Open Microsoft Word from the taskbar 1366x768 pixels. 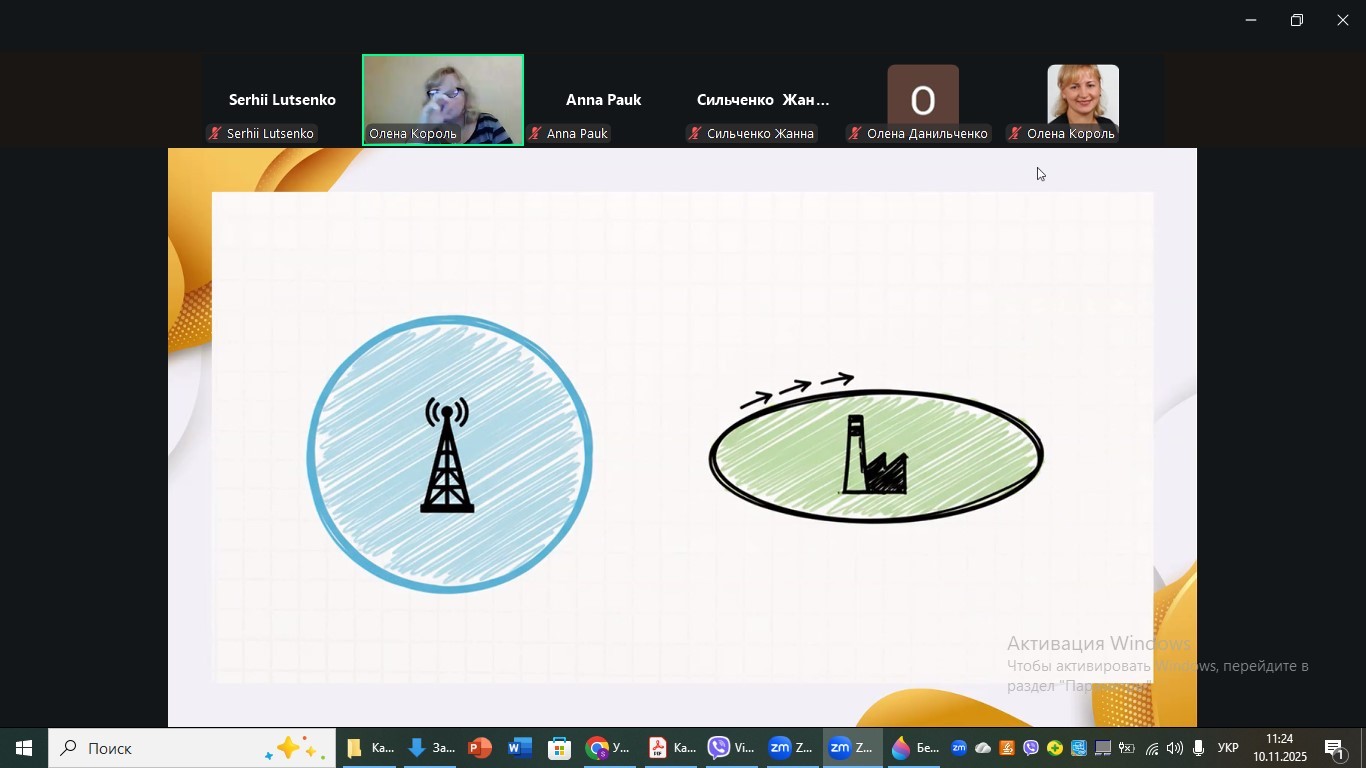click(520, 748)
